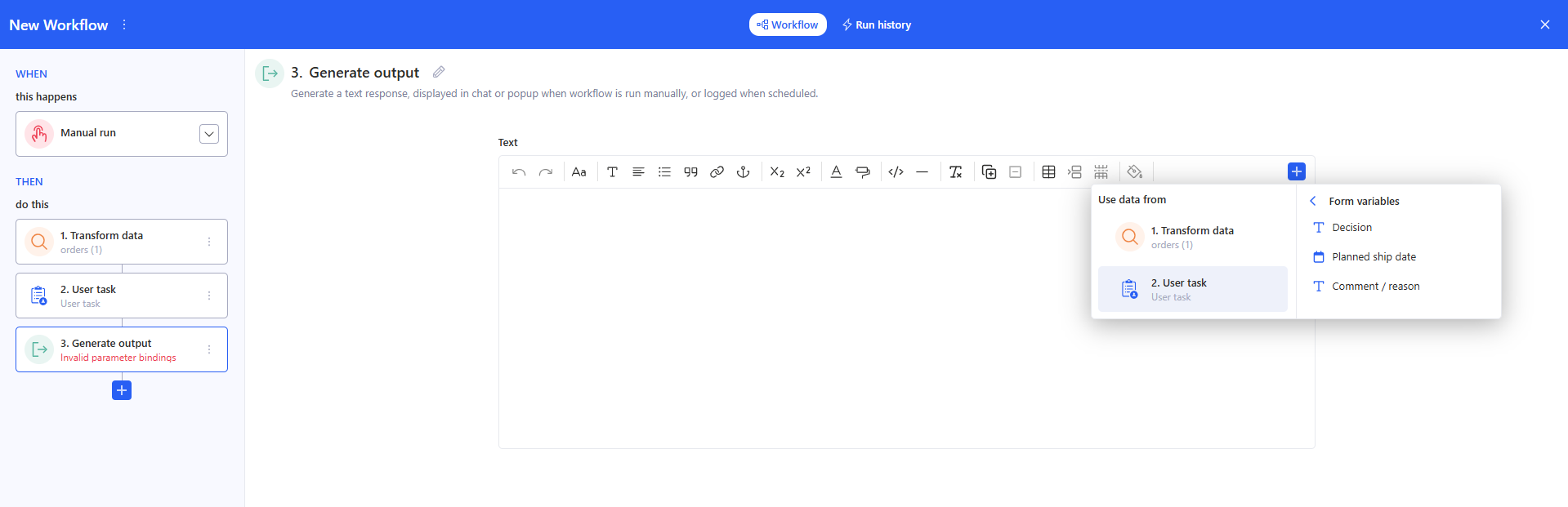
Task: Select Decision form variable
Action: tap(1351, 228)
